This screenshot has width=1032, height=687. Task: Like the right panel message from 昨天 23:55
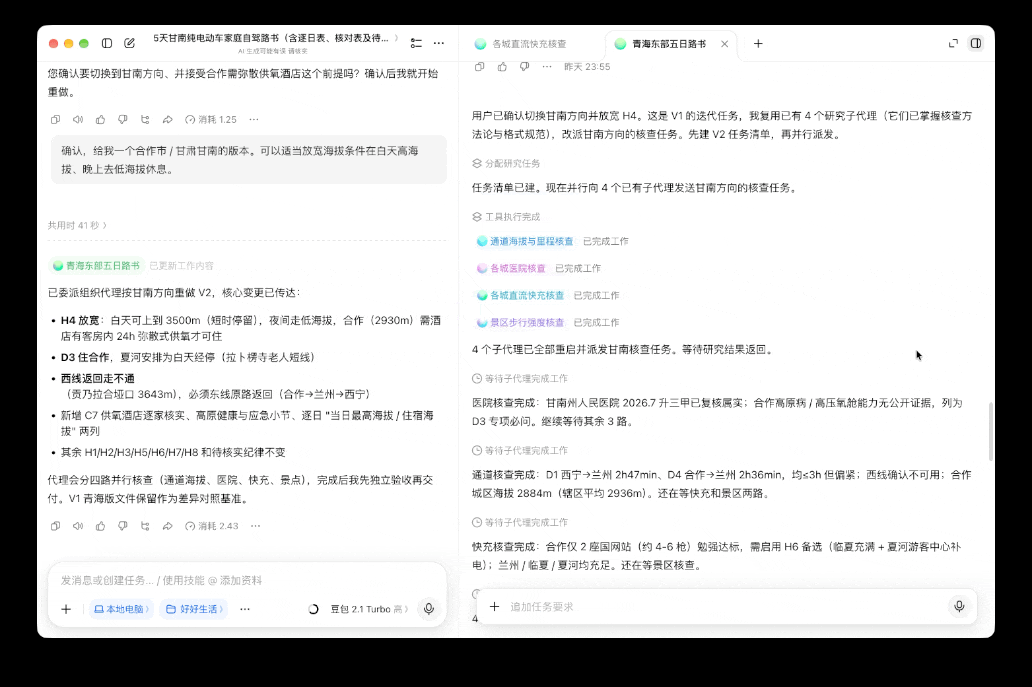coord(502,66)
